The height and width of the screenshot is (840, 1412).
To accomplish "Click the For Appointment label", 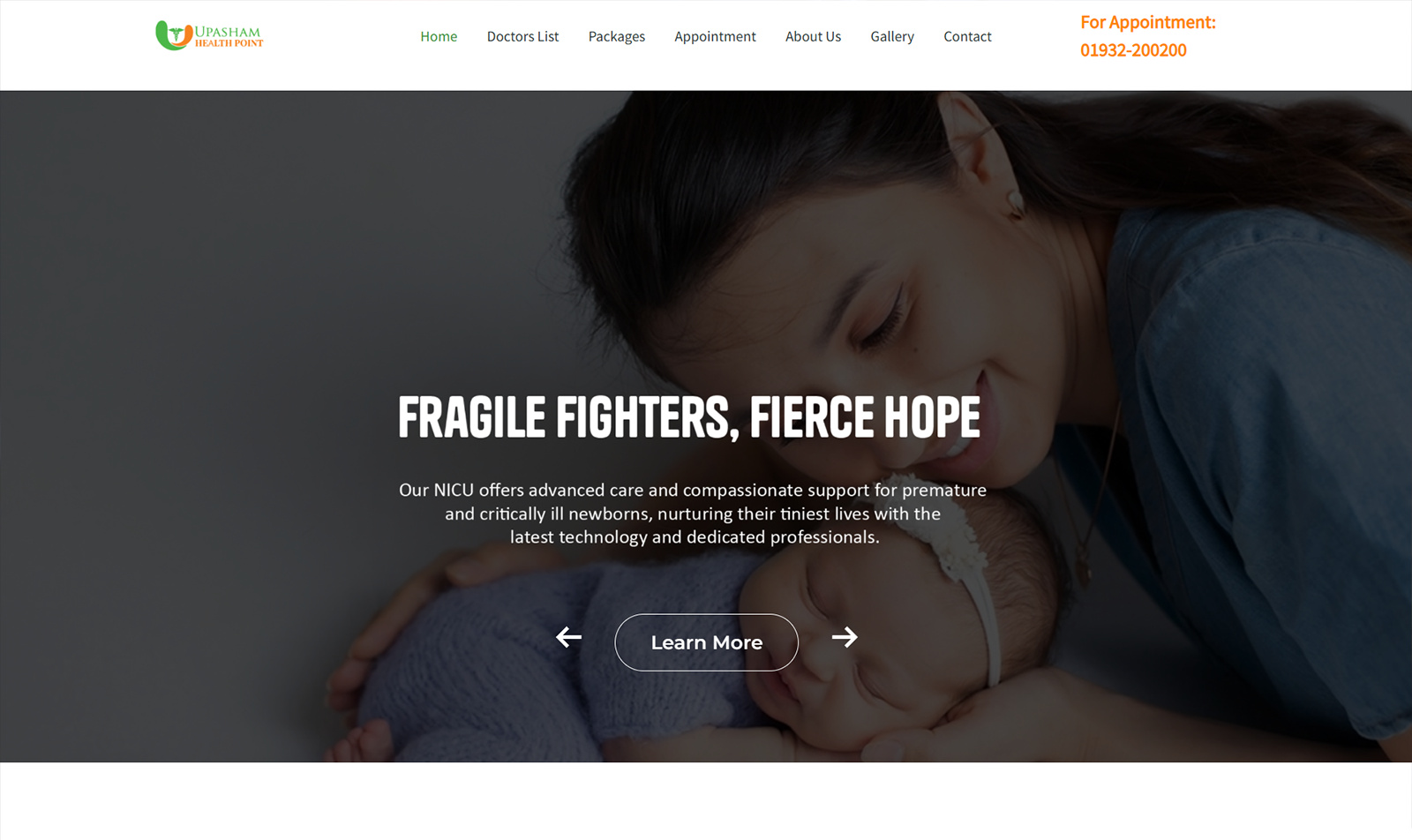I will click(x=1148, y=22).
